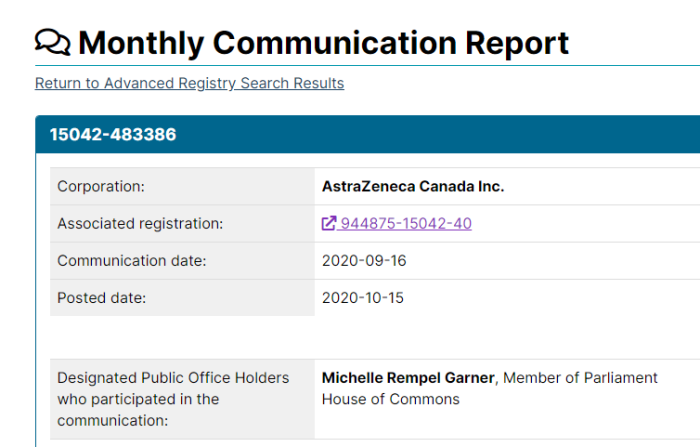Open Return to Advanced Registry Search Results
The image size is (700, 447).
click(189, 83)
